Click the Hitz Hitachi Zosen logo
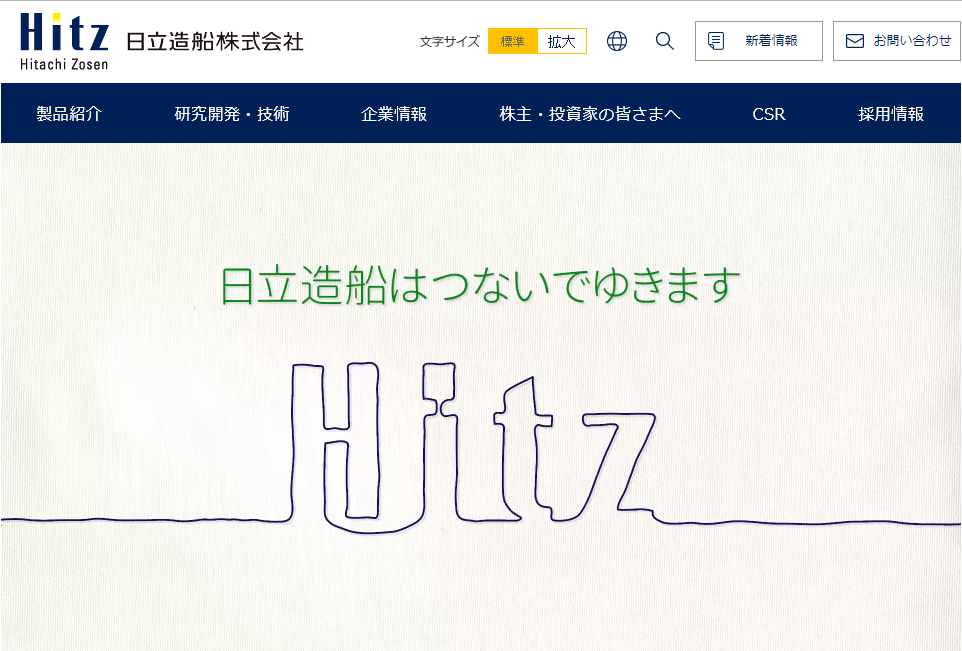962x651 pixels. pos(64,41)
